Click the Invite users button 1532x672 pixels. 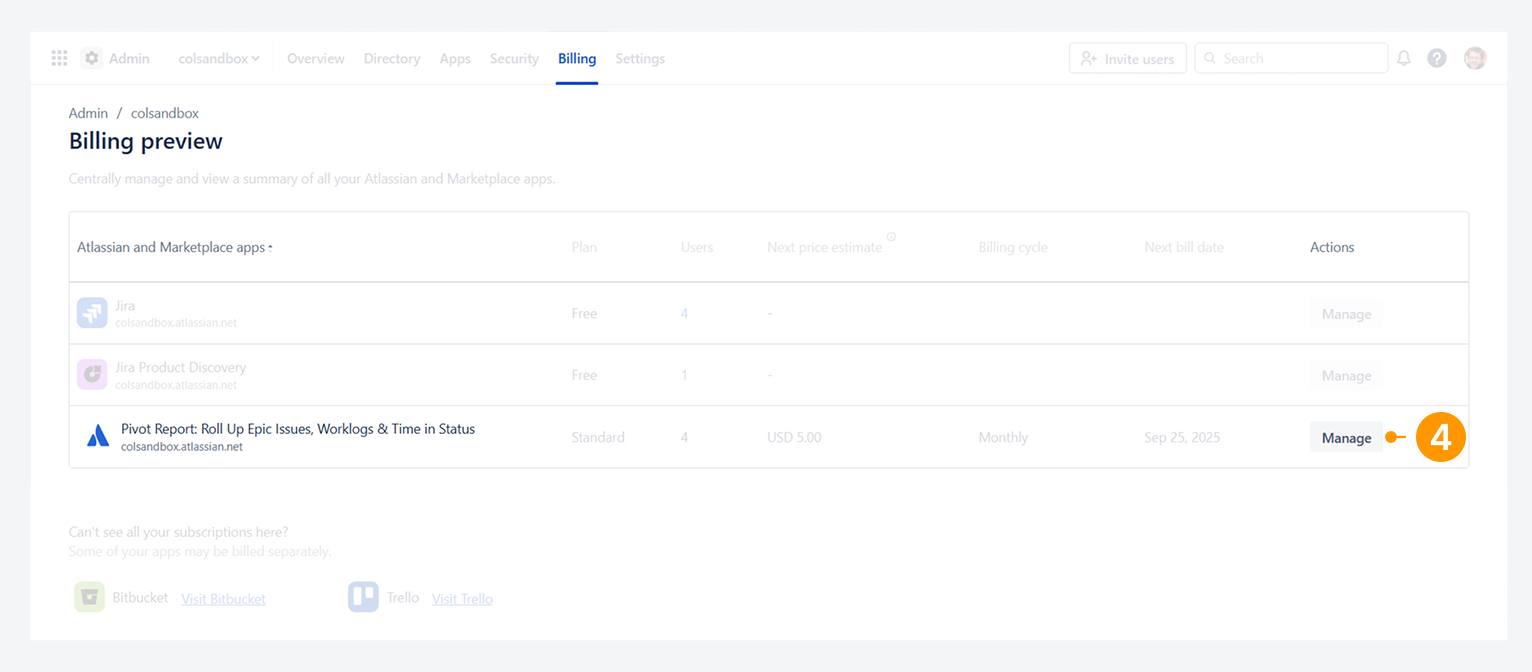coord(1128,58)
